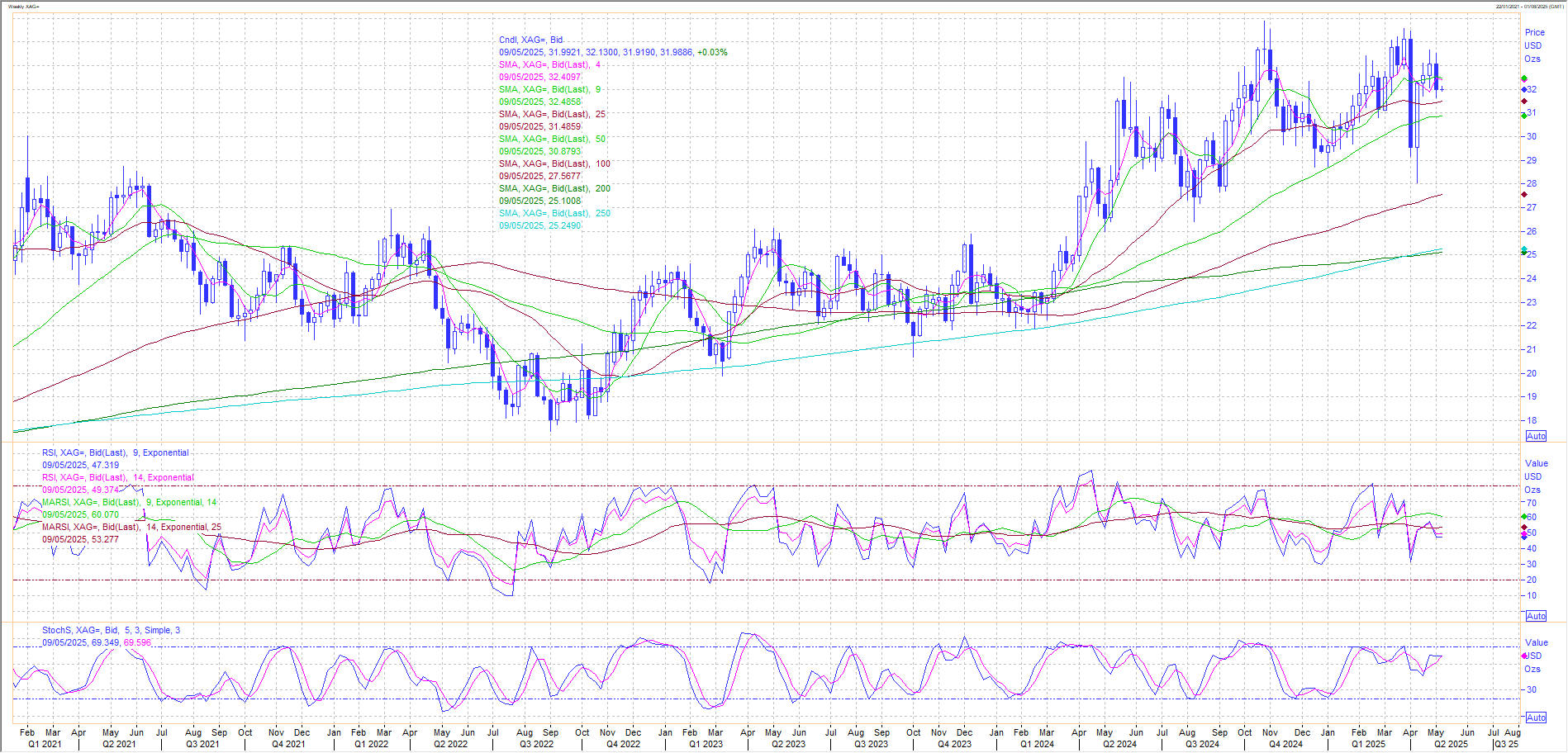Select the candle OHLC values line with +0.03%
This screenshot has height=753, width=1568.
point(613,52)
